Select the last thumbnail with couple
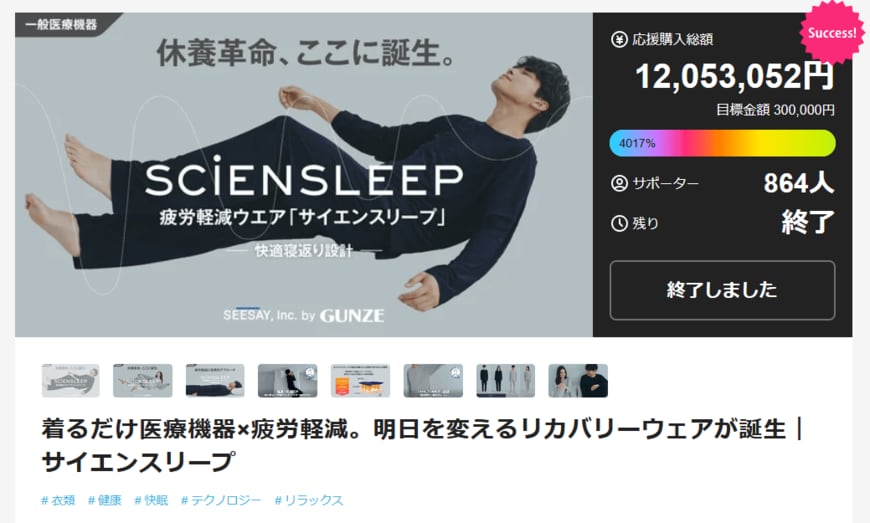The image size is (870, 523). point(578,380)
